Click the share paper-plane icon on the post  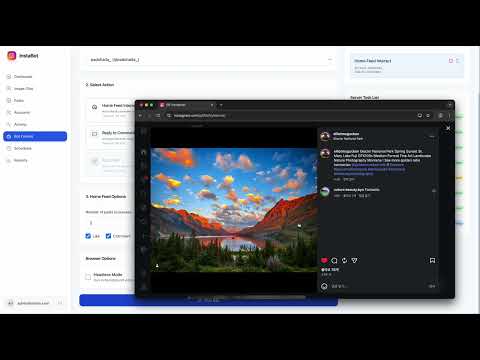coord(354,260)
